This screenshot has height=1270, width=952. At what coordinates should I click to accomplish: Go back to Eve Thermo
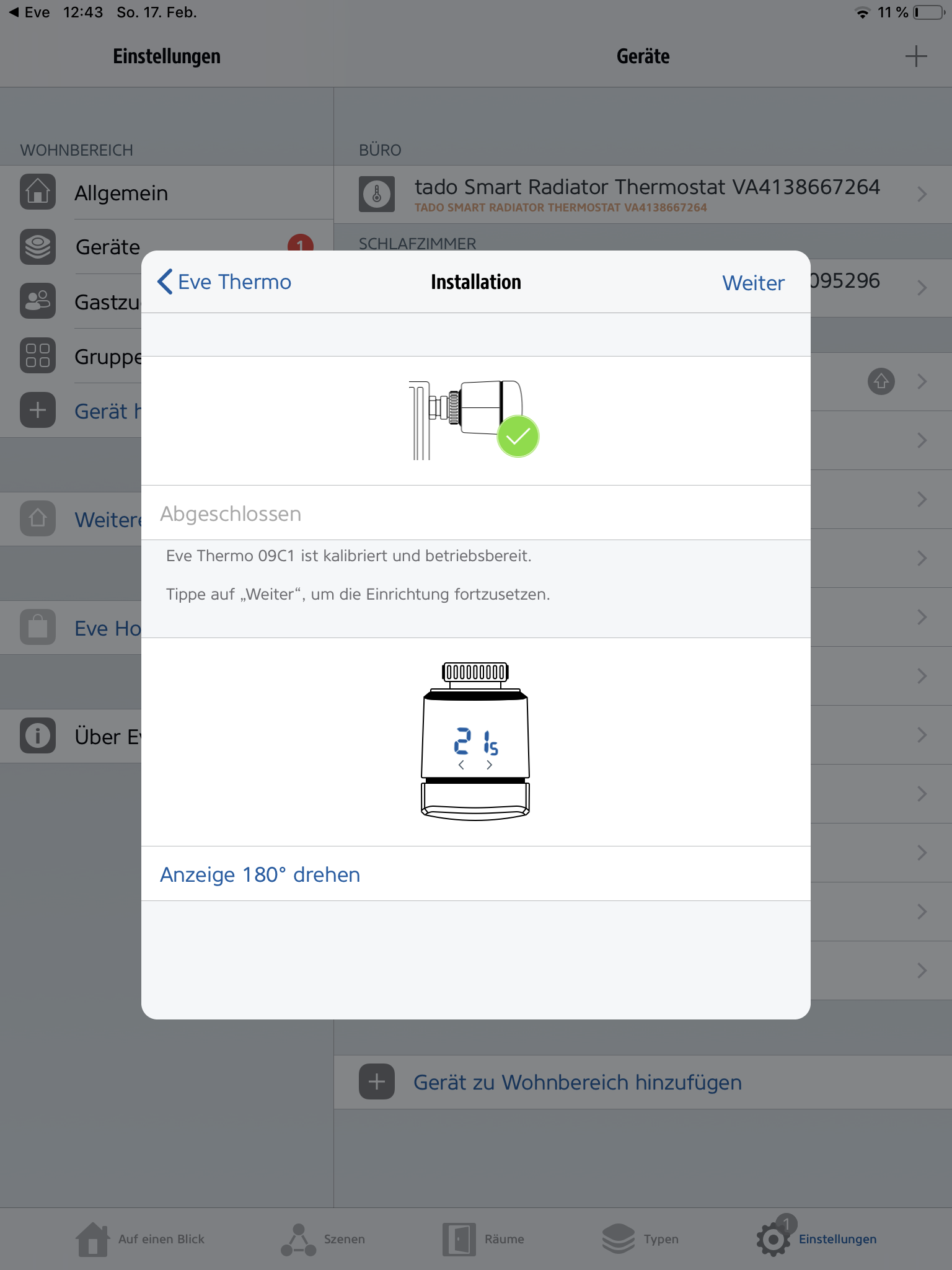(x=224, y=282)
